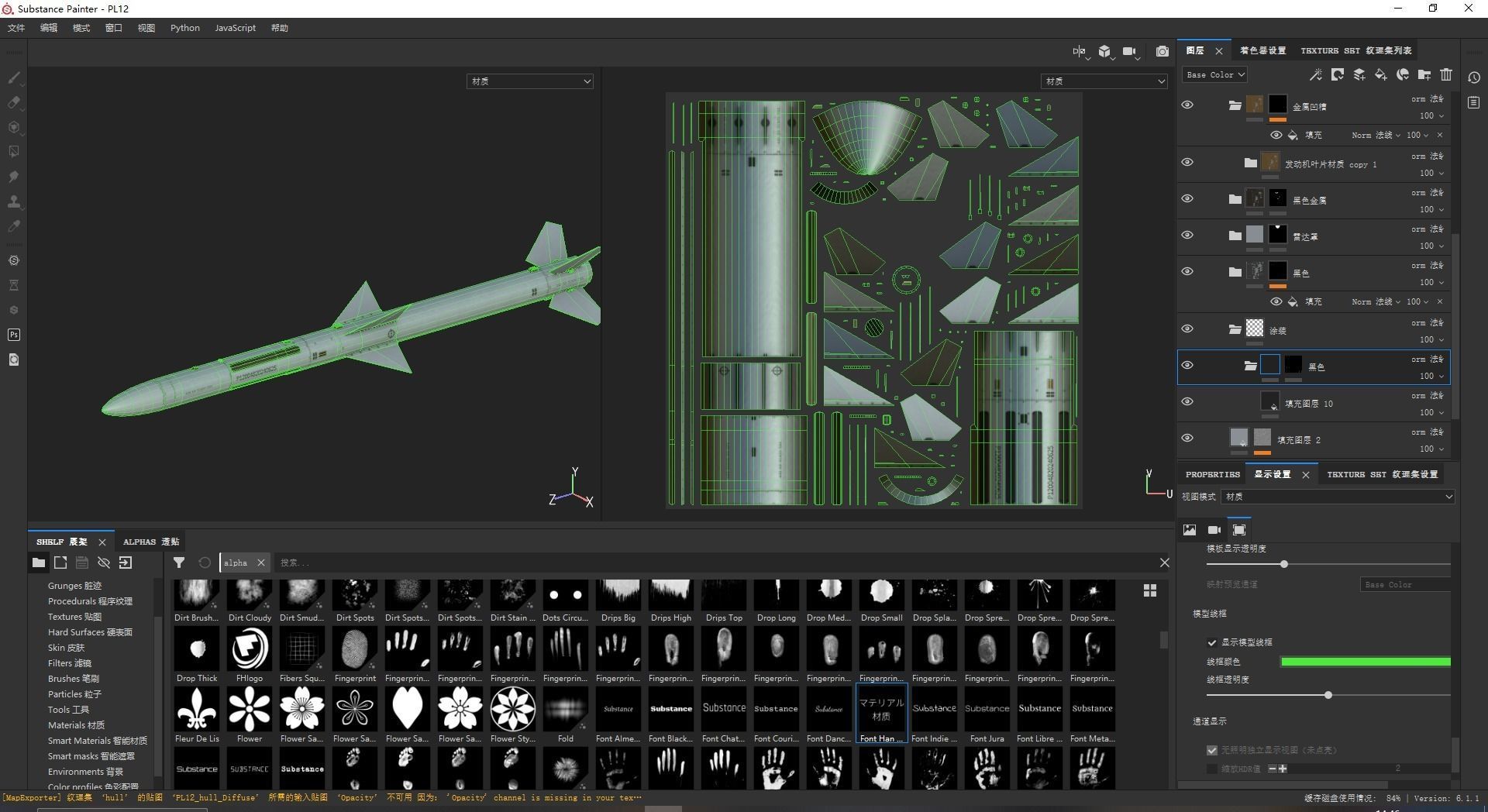Viewport: 1488px width, 812px height.
Task: Switch to the PROPERTIES tab
Action: pyautogui.click(x=1213, y=474)
